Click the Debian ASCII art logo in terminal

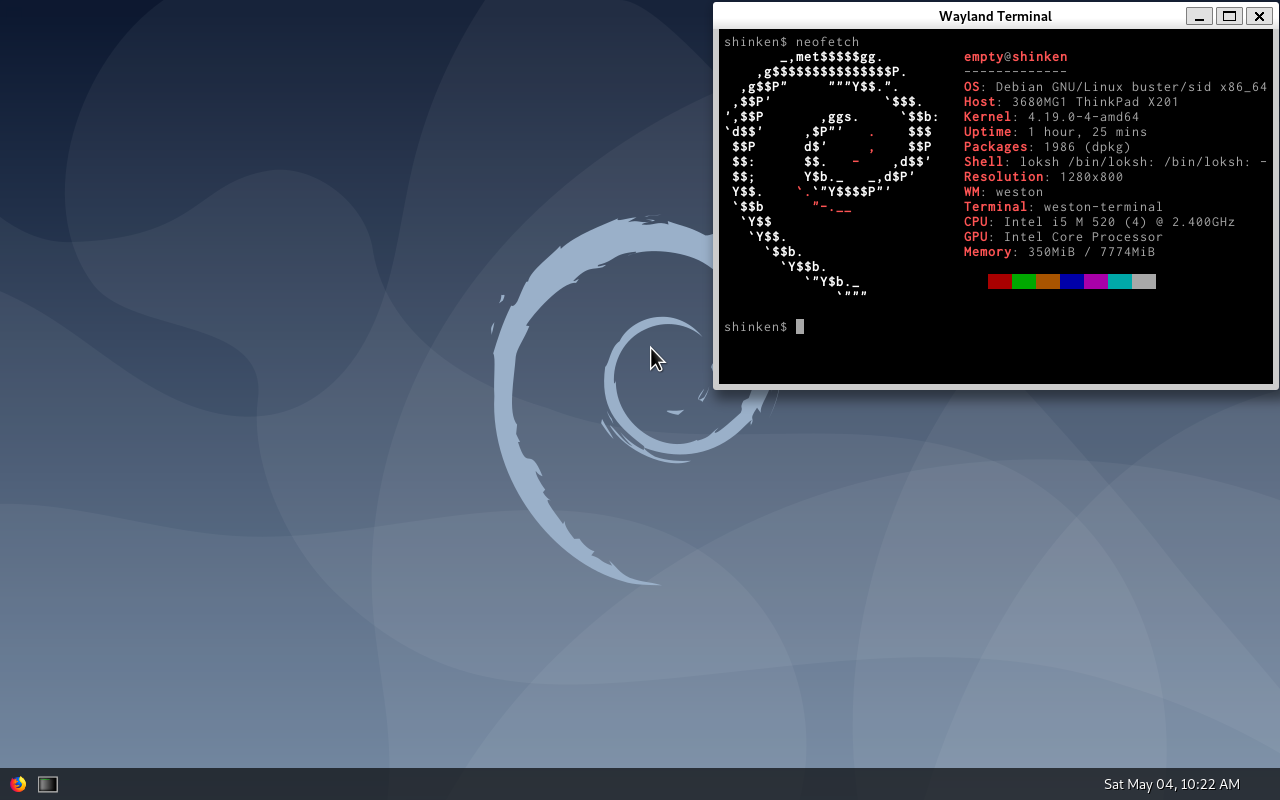pyautogui.click(x=831, y=177)
